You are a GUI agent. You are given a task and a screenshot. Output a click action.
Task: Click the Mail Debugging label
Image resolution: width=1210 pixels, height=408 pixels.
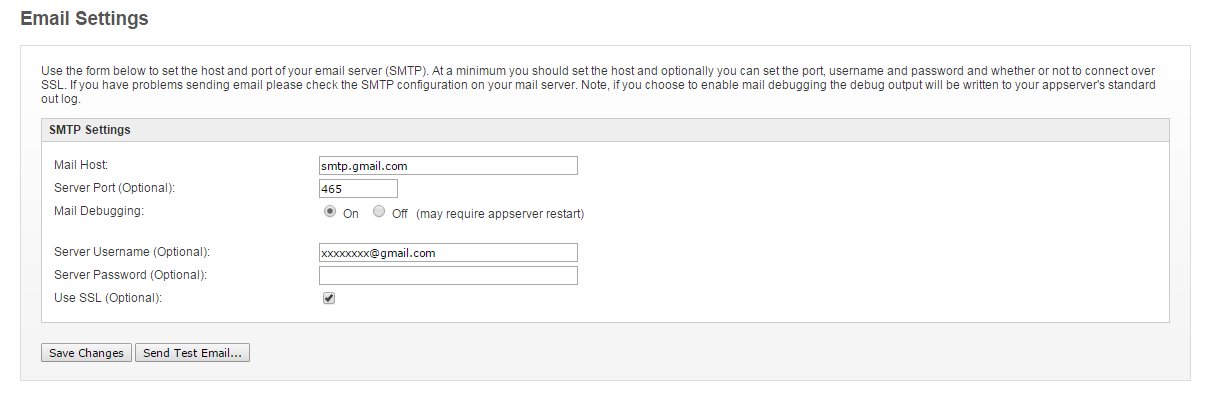click(x=99, y=211)
